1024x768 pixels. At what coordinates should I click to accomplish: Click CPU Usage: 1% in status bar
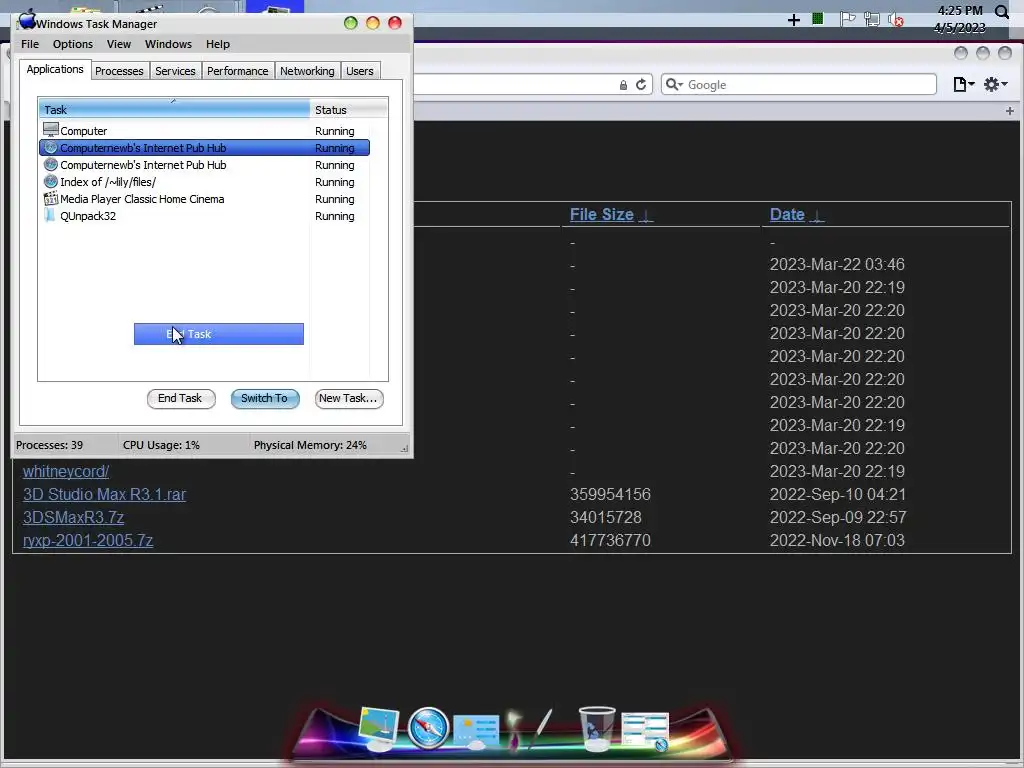[x=161, y=445]
